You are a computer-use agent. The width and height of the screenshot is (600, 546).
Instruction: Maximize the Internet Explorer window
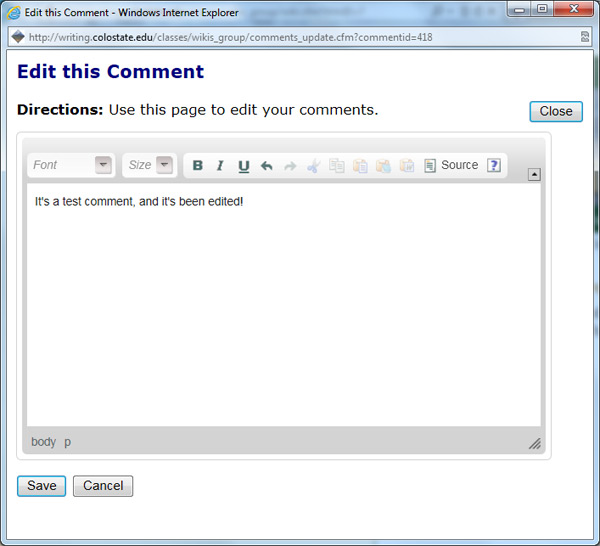[541, 9]
